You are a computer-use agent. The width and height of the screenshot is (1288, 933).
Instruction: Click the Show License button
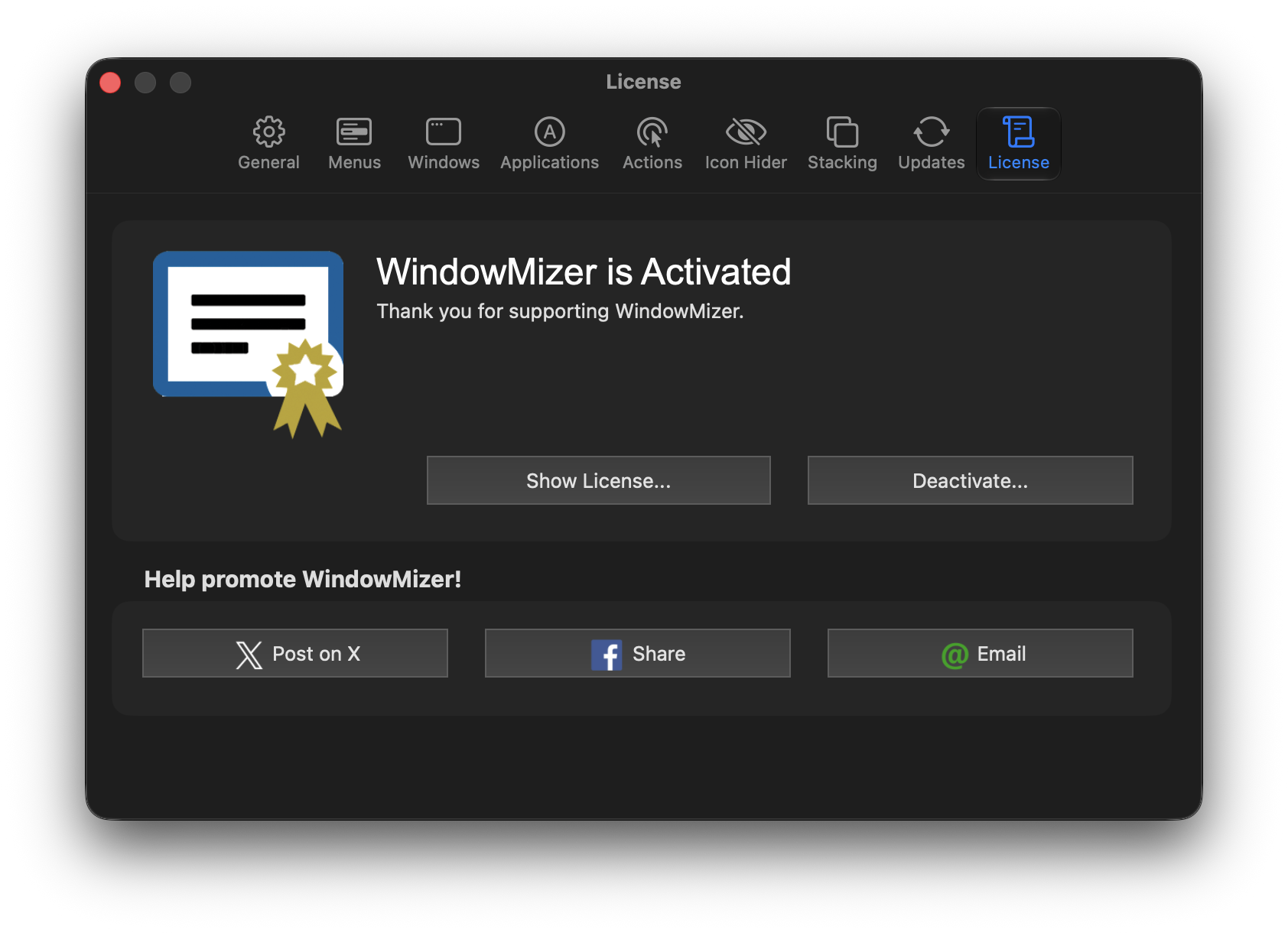tap(598, 480)
